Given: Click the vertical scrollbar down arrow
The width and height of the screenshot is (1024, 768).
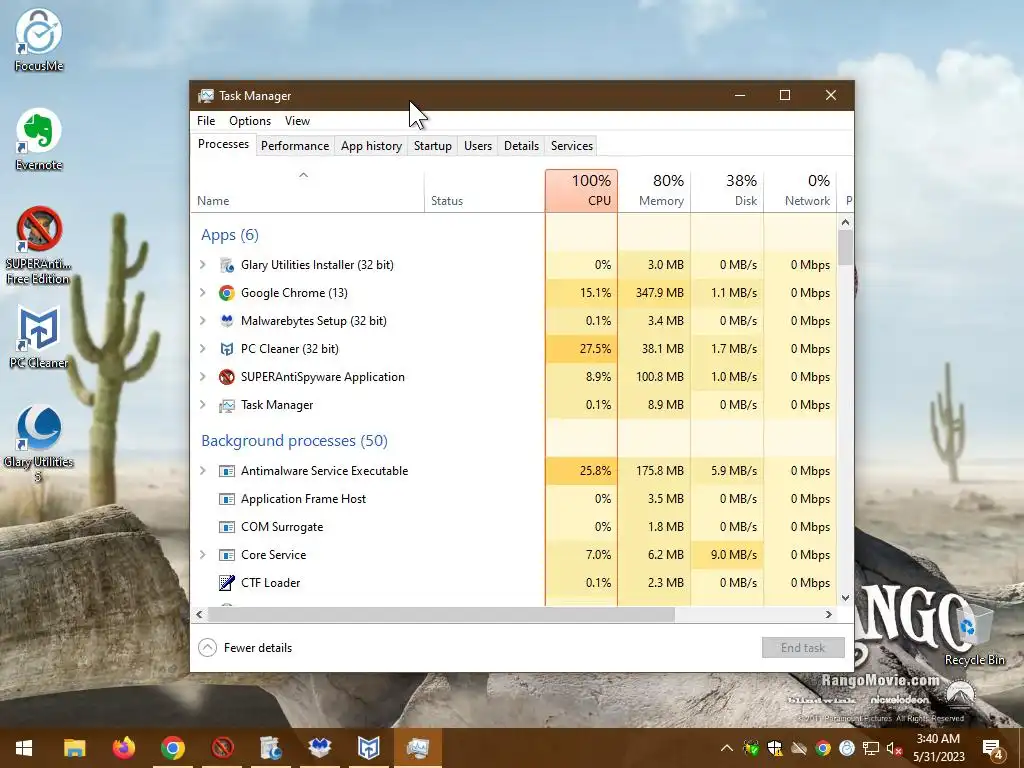Looking at the screenshot, I should click(845, 598).
